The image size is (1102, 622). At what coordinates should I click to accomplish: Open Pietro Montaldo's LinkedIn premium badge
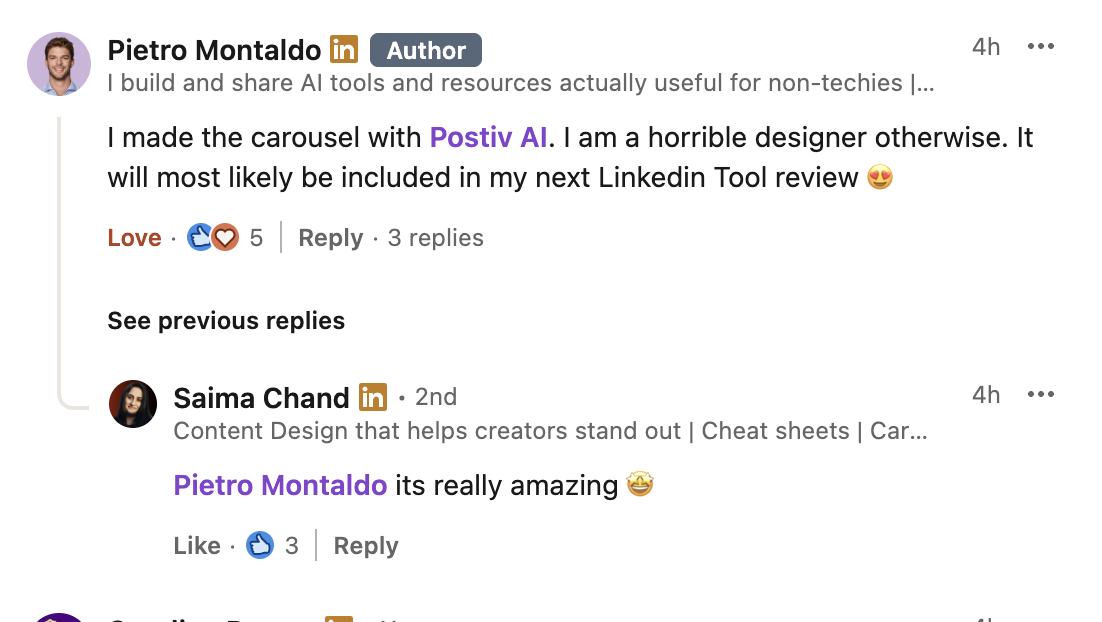344,49
